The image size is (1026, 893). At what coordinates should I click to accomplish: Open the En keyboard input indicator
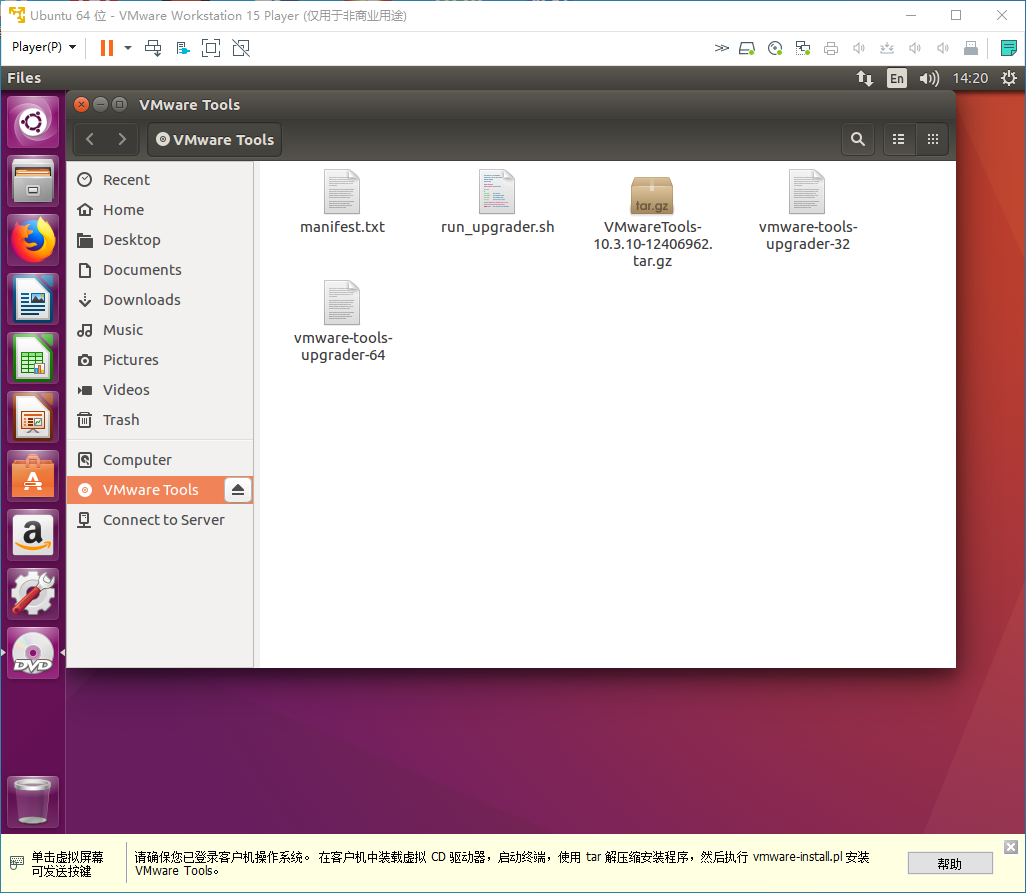pyautogui.click(x=896, y=78)
